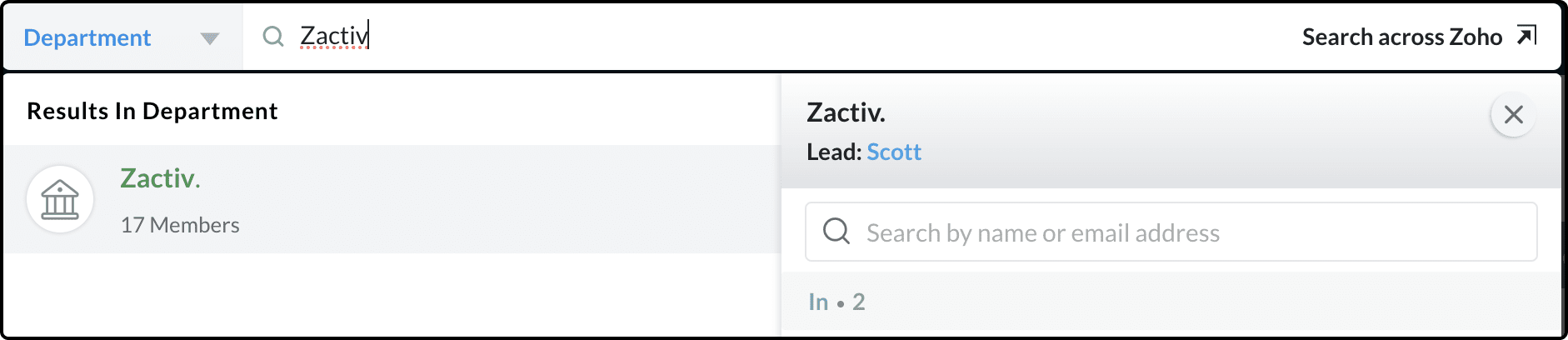Open the lead Scott's profile link

click(894, 152)
